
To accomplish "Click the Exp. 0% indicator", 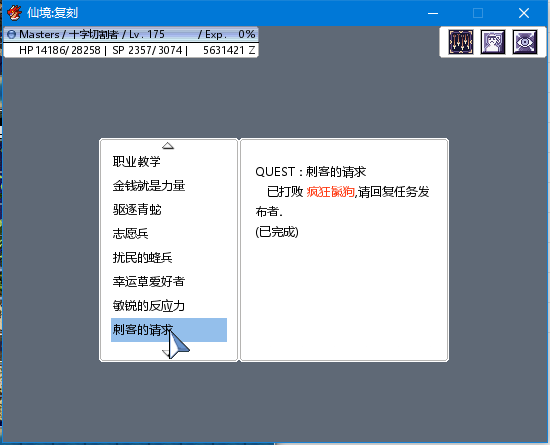I will (230, 34).
